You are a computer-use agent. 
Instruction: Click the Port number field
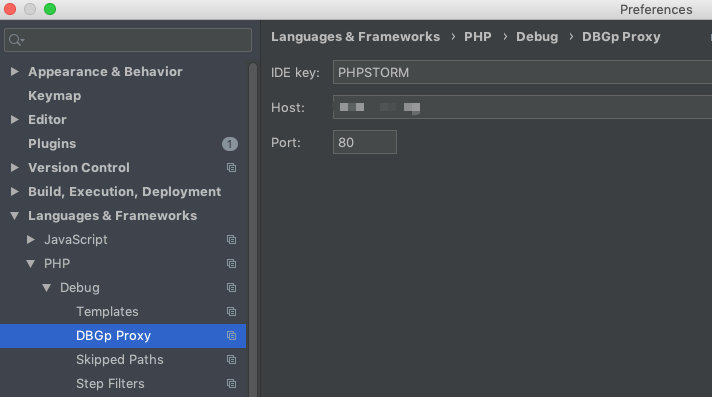[365, 142]
